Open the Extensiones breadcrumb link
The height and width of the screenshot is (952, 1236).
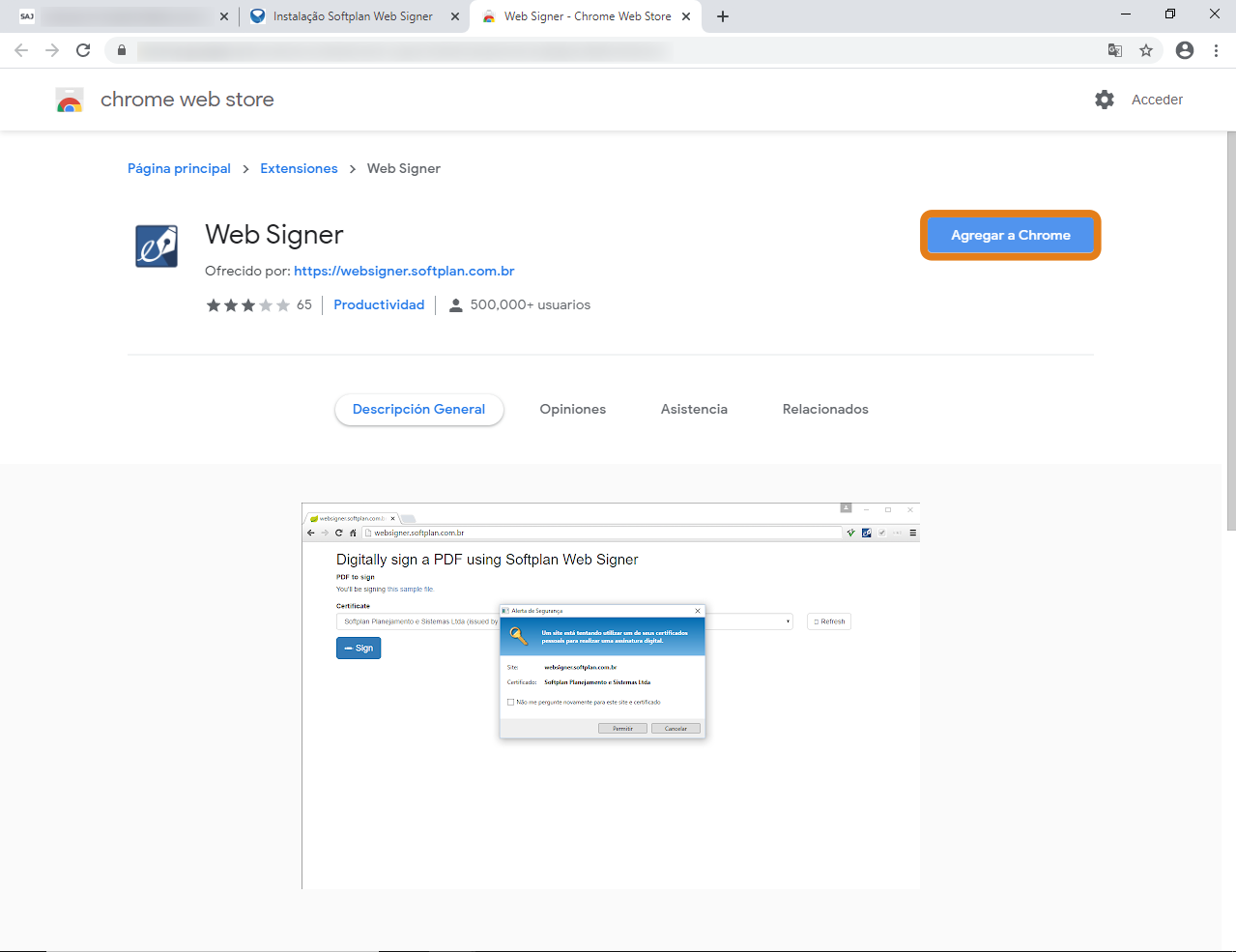click(x=299, y=168)
